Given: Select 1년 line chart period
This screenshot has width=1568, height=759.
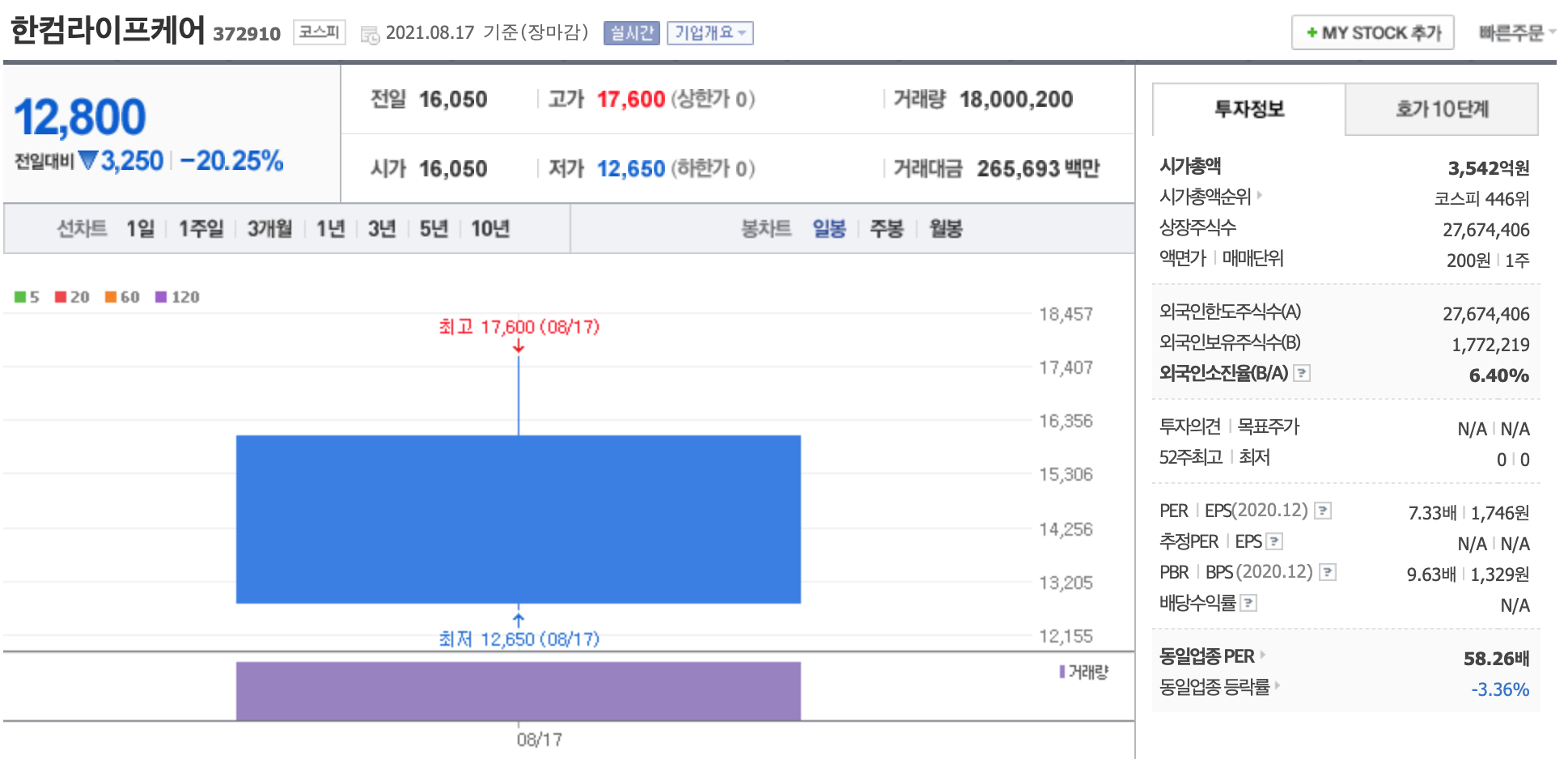Looking at the screenshot, I should click(x=330, y=229).
